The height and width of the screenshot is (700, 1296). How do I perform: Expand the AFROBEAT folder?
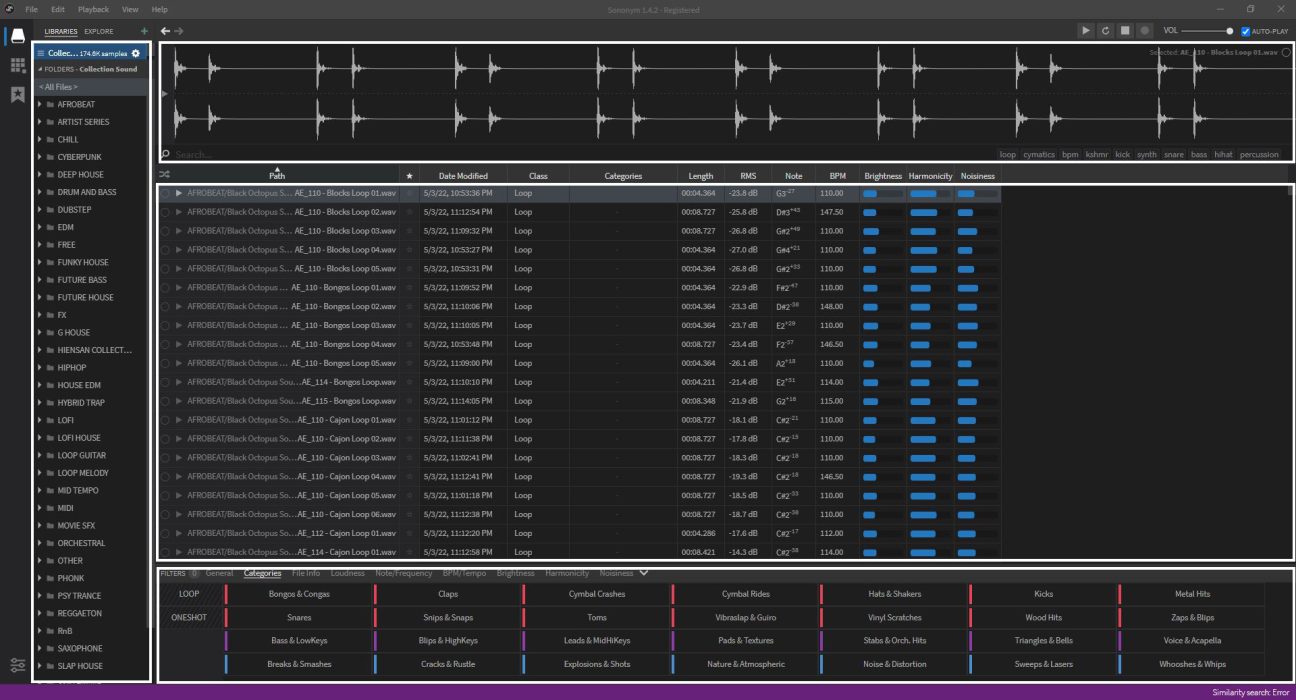click(x=39, y=104)
